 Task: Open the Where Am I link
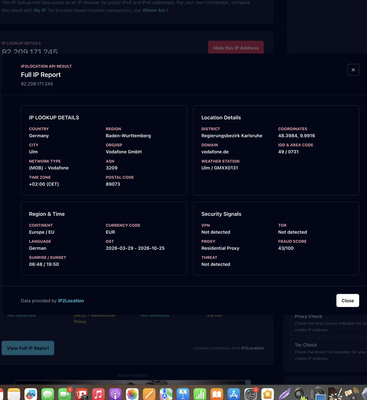click(155, 10)
